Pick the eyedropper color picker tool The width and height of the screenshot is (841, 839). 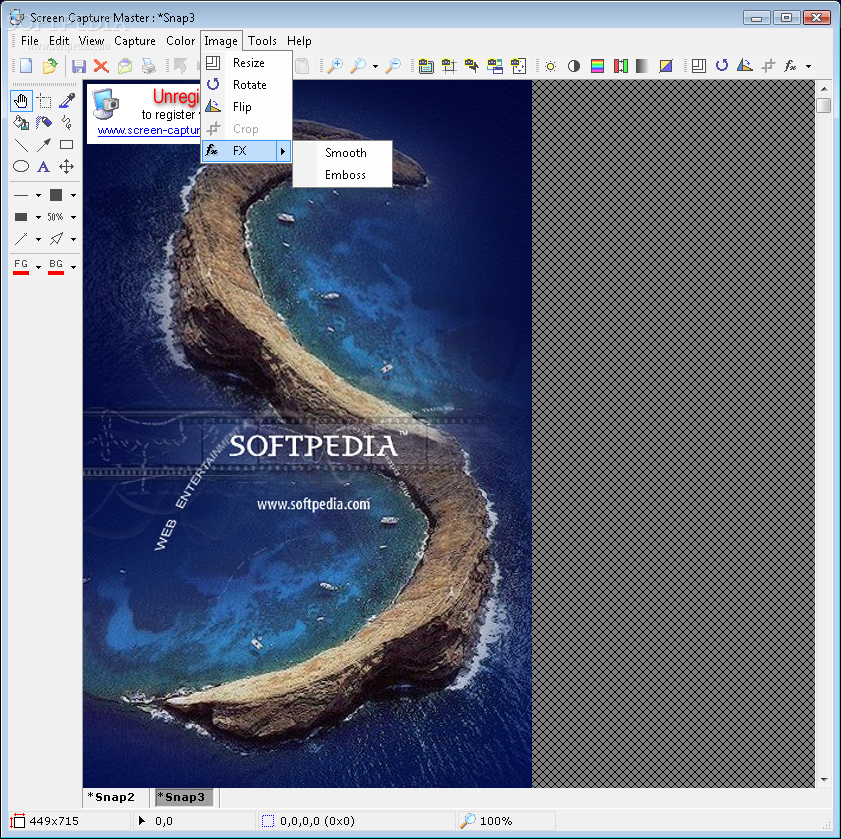tap(67, 101)
